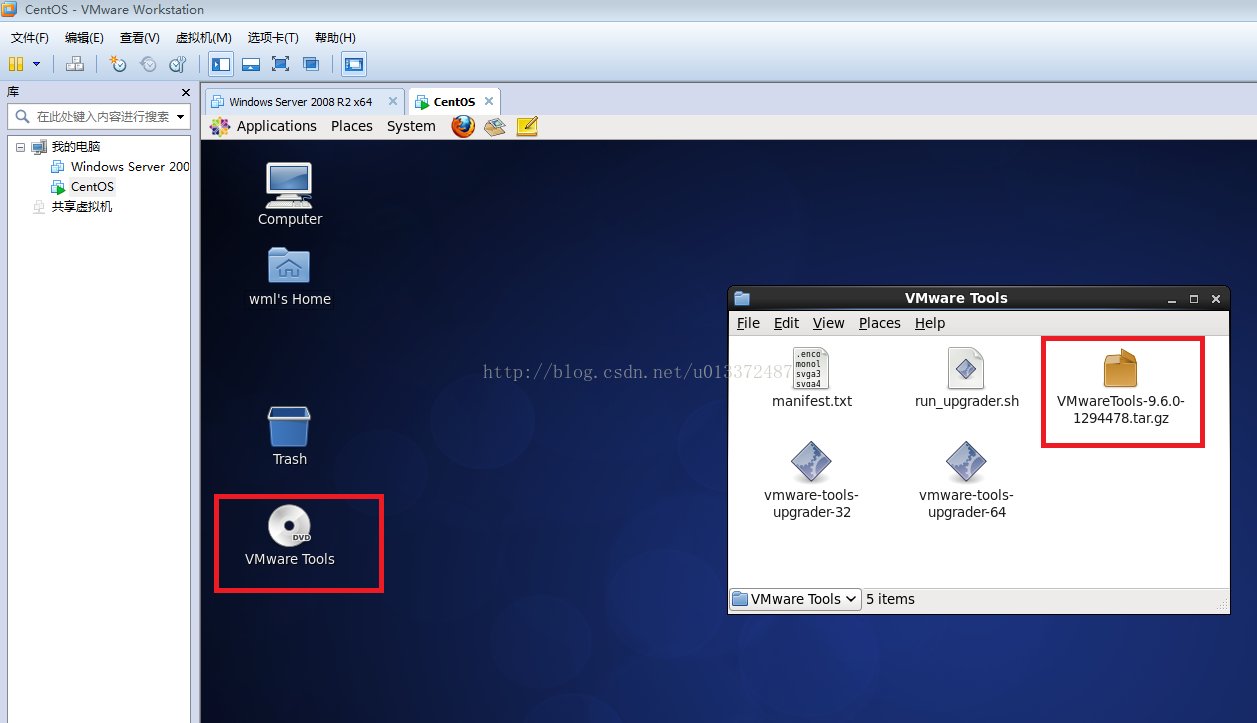Open Help menu in VMware Tools window
This screenshot has height=723, width=1257.
[930, 323]
